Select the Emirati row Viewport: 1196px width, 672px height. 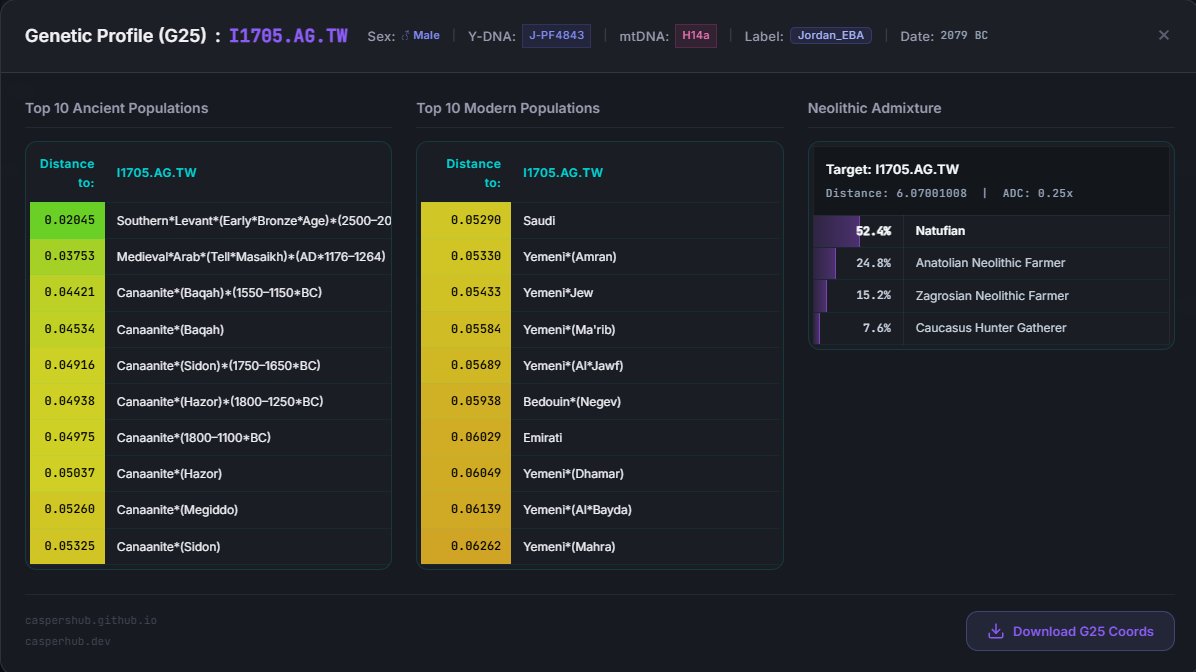tap(601, 438)
